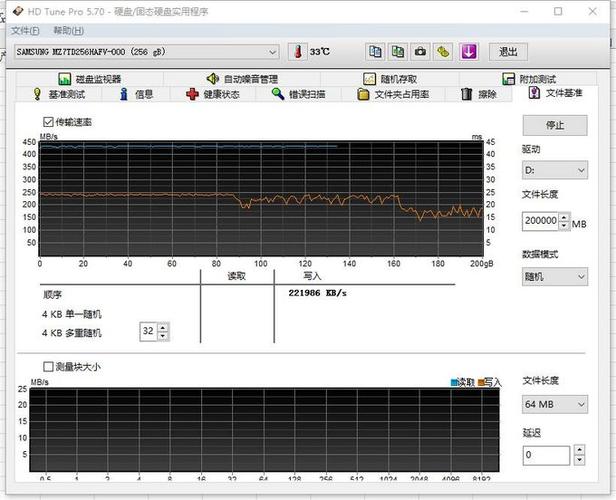Viewport: 616px width, 500px height.
Task: Switch to the 附加测试 tab
Action: pos(529,79)
